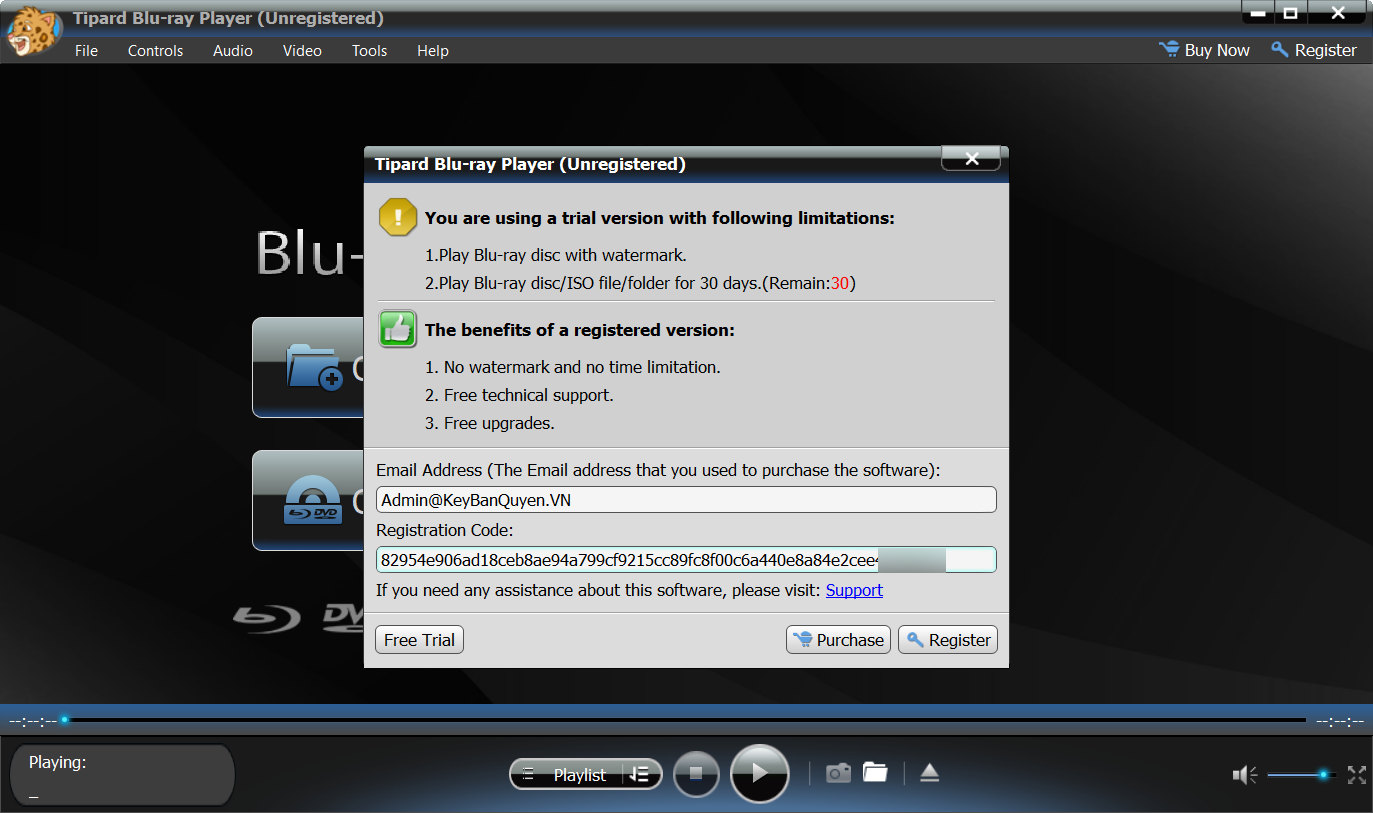Click Buy Now in the top bar
Viewport: 1373px width, 813px height.
point(1205,50)
